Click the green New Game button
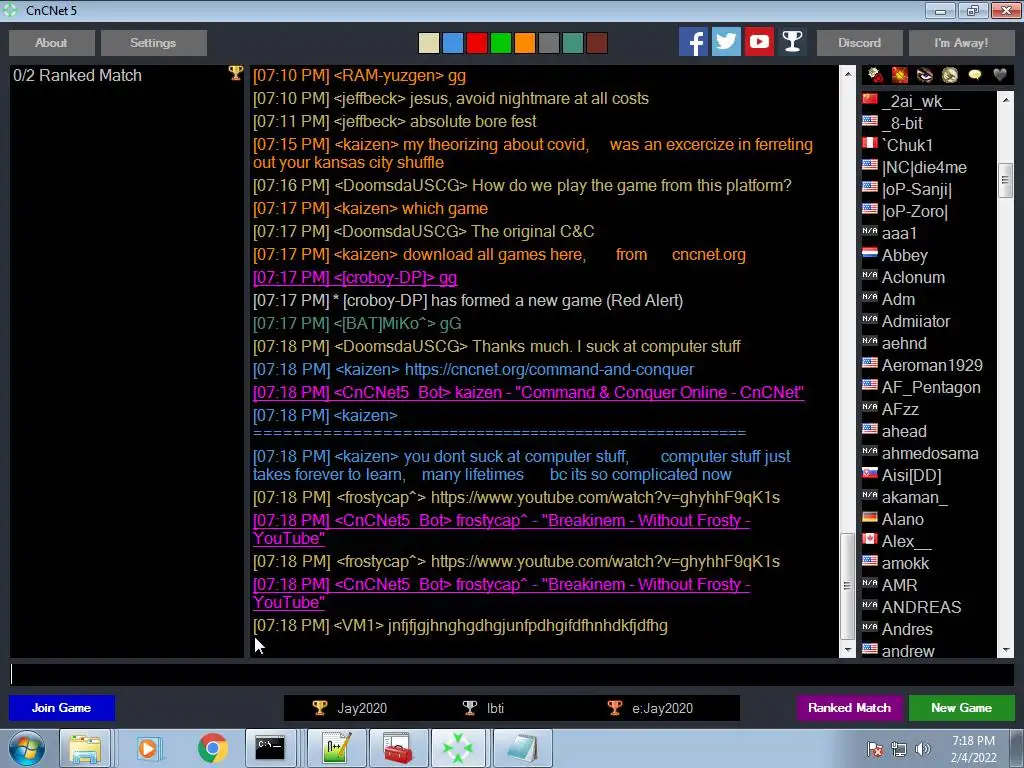Screen dimensions: 1024x768 pyautogui.click(x=961, y=708)
